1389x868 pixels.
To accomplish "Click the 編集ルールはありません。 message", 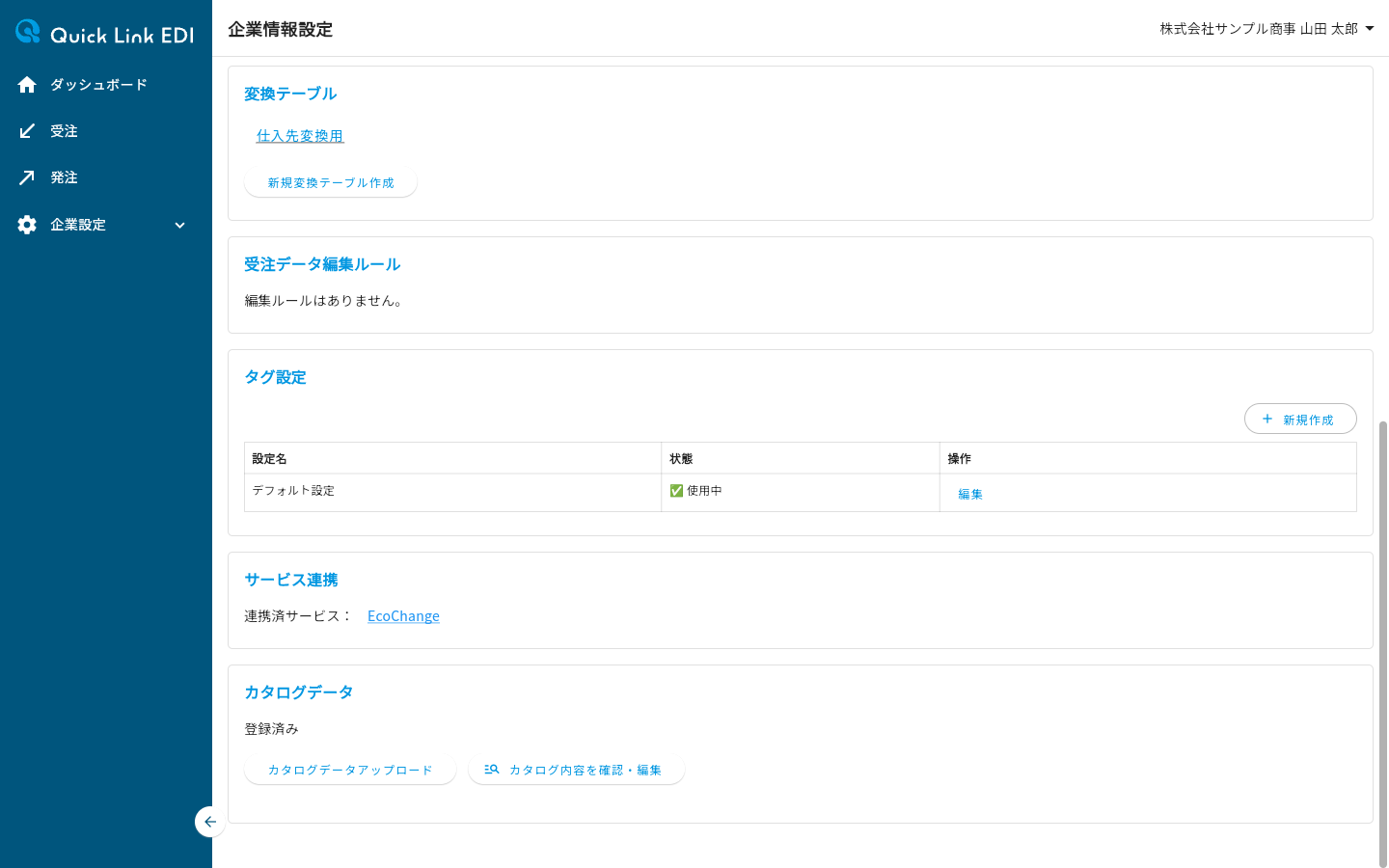I will point(325,301).
